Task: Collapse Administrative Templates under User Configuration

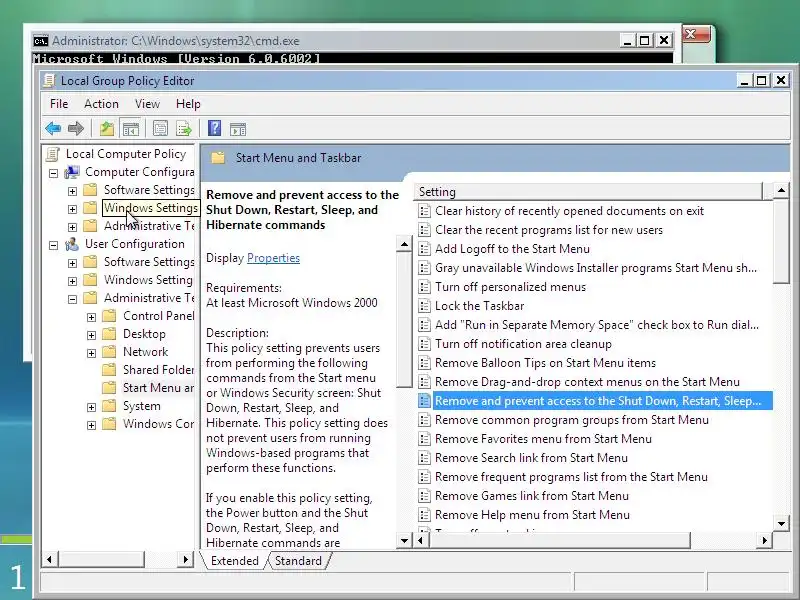Action: pos(72,299)
